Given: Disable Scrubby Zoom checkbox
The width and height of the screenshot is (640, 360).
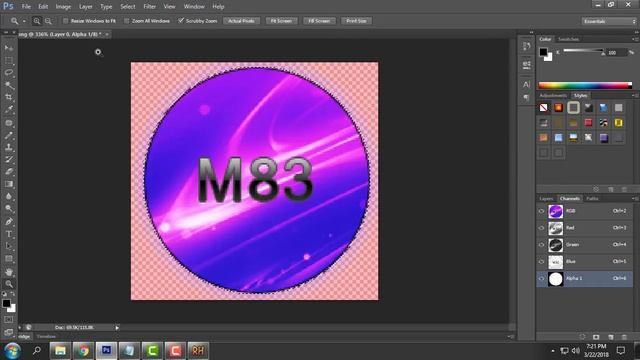Looking at the screenshot, I should [x=181, y=21].
